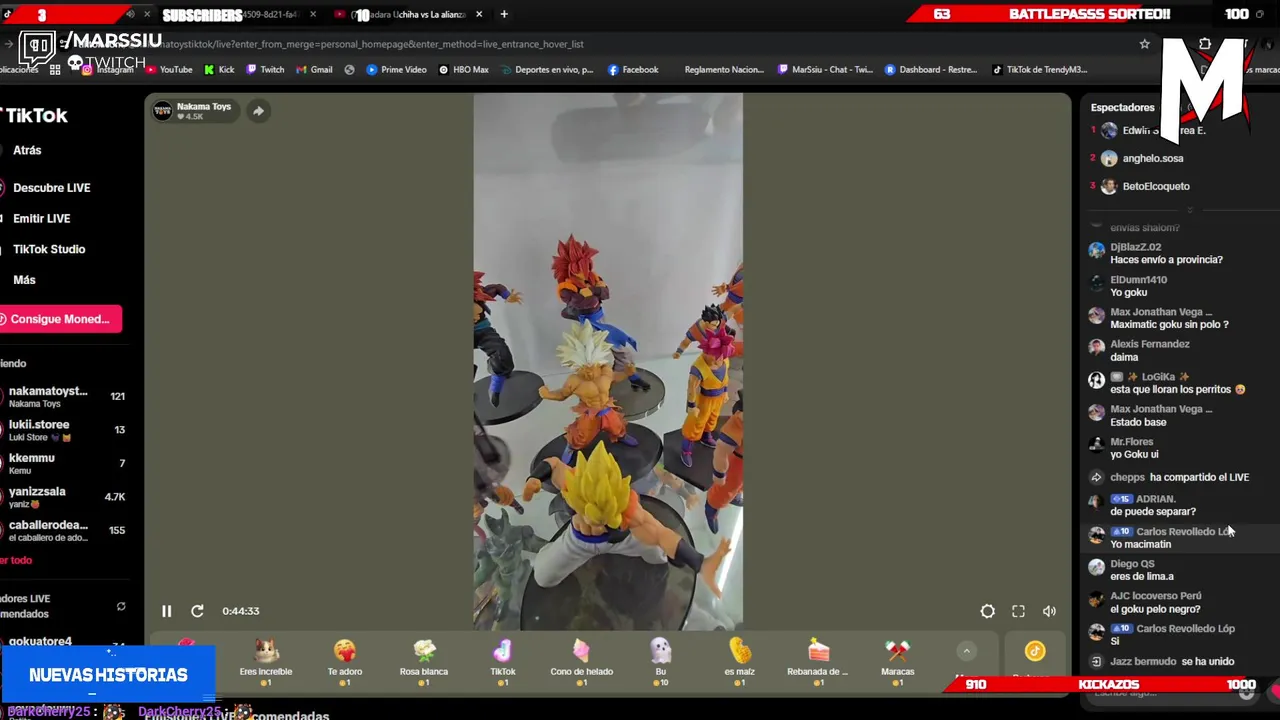The image size is (1280, 720).
Task: Send the es maíz gift
Action: coord(739,662)
